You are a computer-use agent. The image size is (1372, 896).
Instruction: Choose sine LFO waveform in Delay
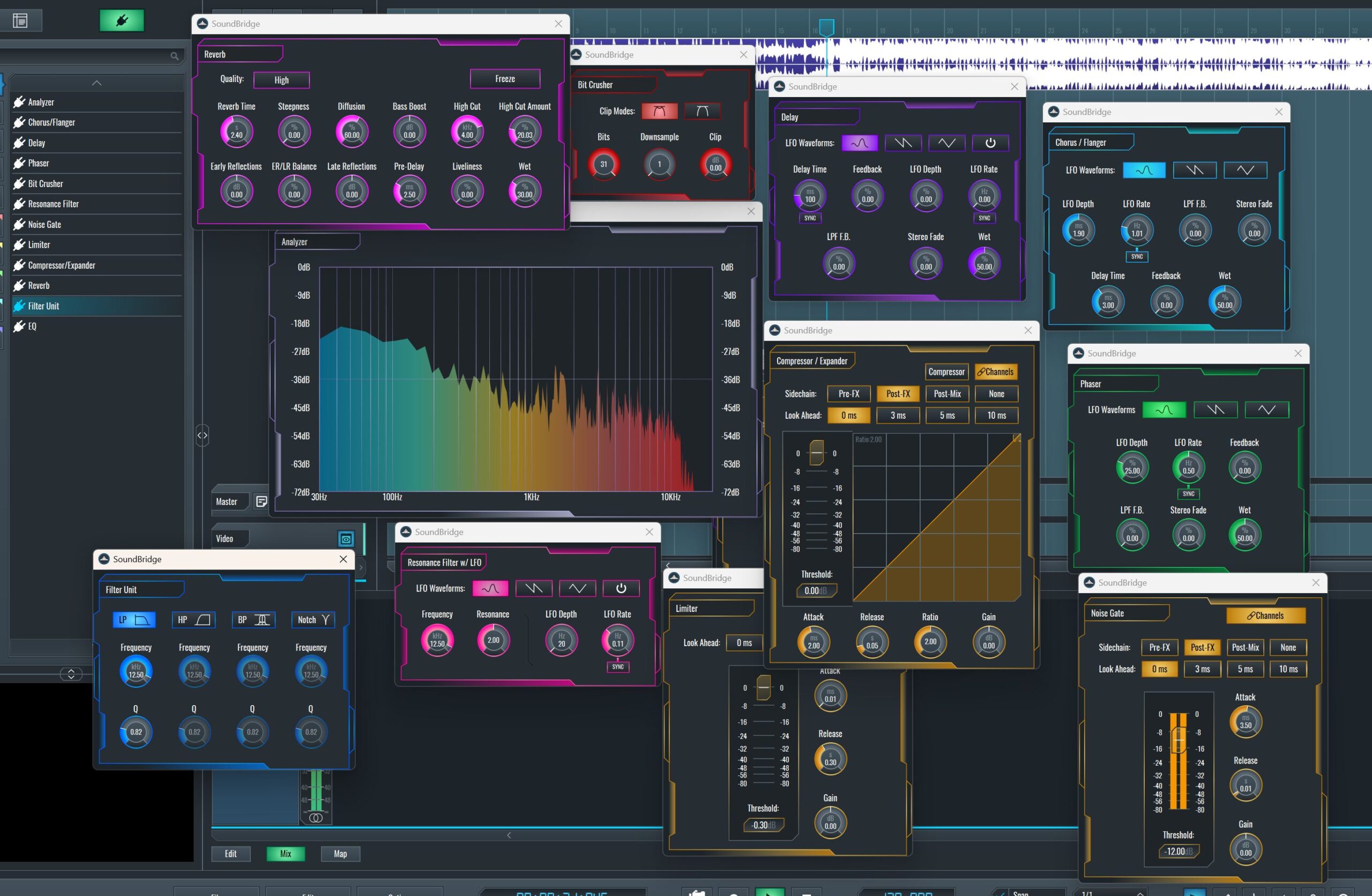tap(860, 143)
